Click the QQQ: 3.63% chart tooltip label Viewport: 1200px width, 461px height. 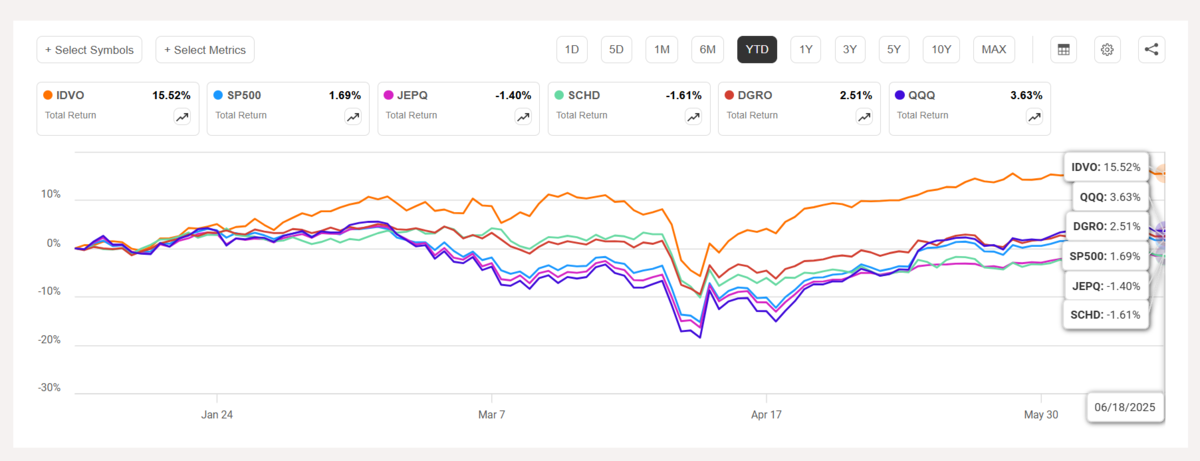pyautogui.click(x=1111, y=197)
